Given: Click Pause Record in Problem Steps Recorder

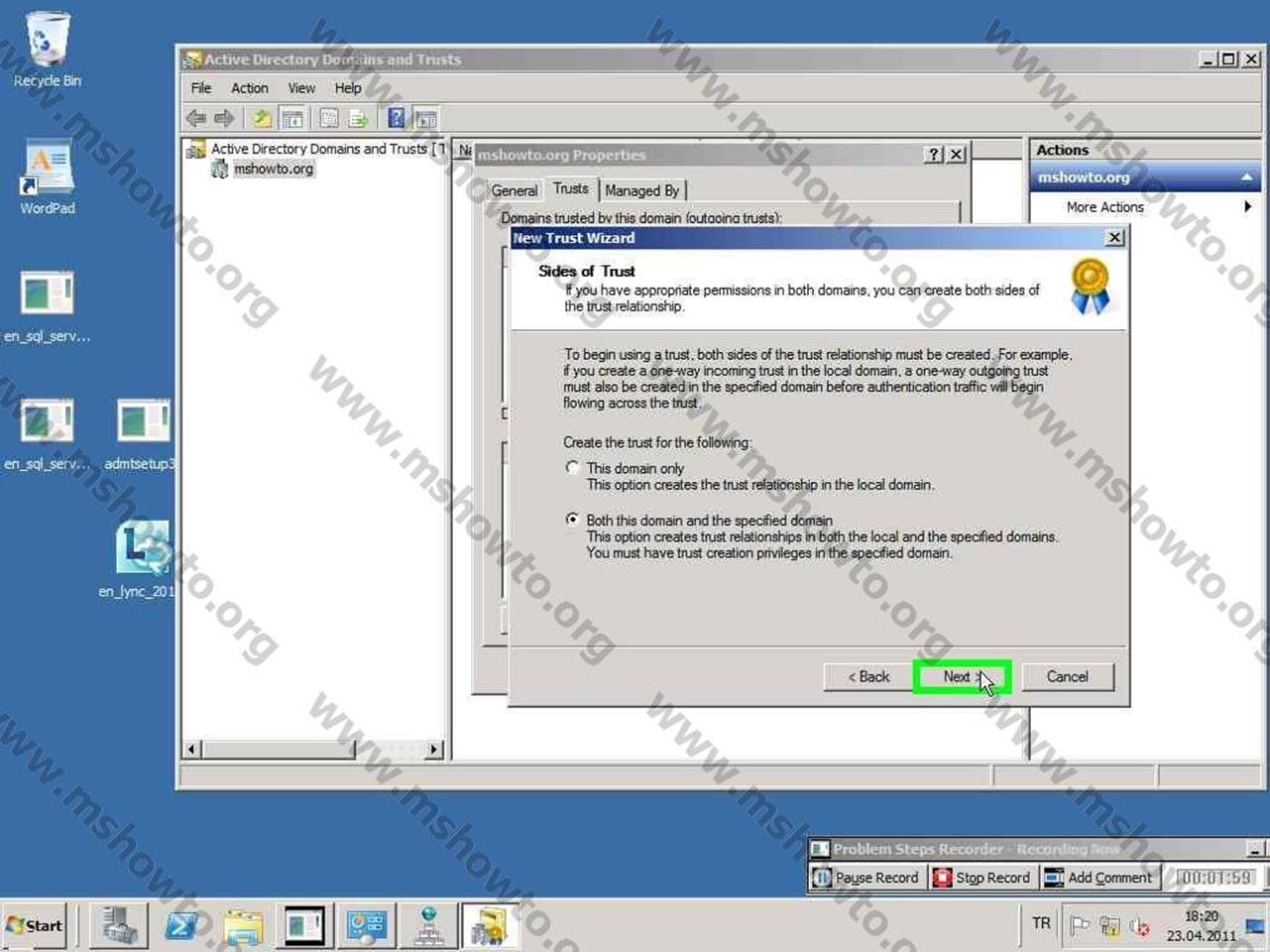Looking at the screenshot, I should click(x=866, y=878).
